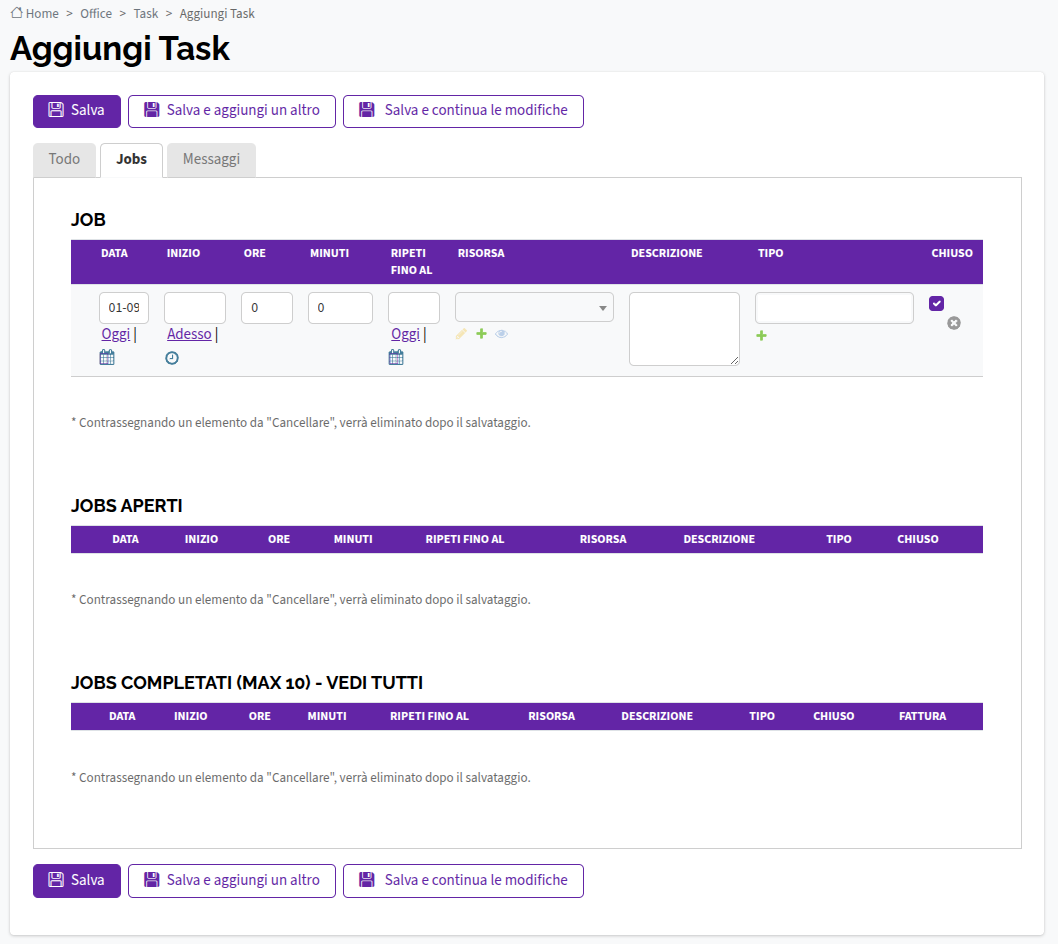
Task: Click the eye icon to view selected Risorsa
Action: click(x=501, y=334)
